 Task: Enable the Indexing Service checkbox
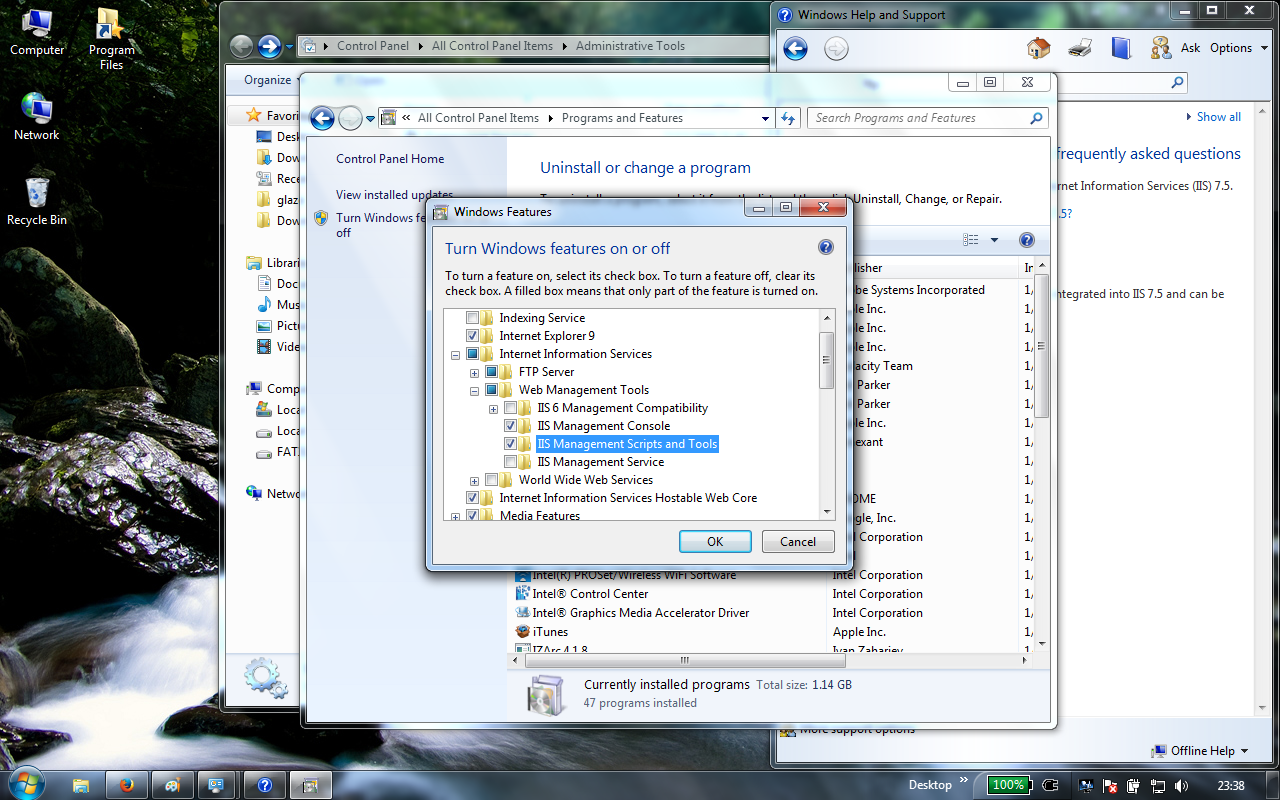pos(472,318)
